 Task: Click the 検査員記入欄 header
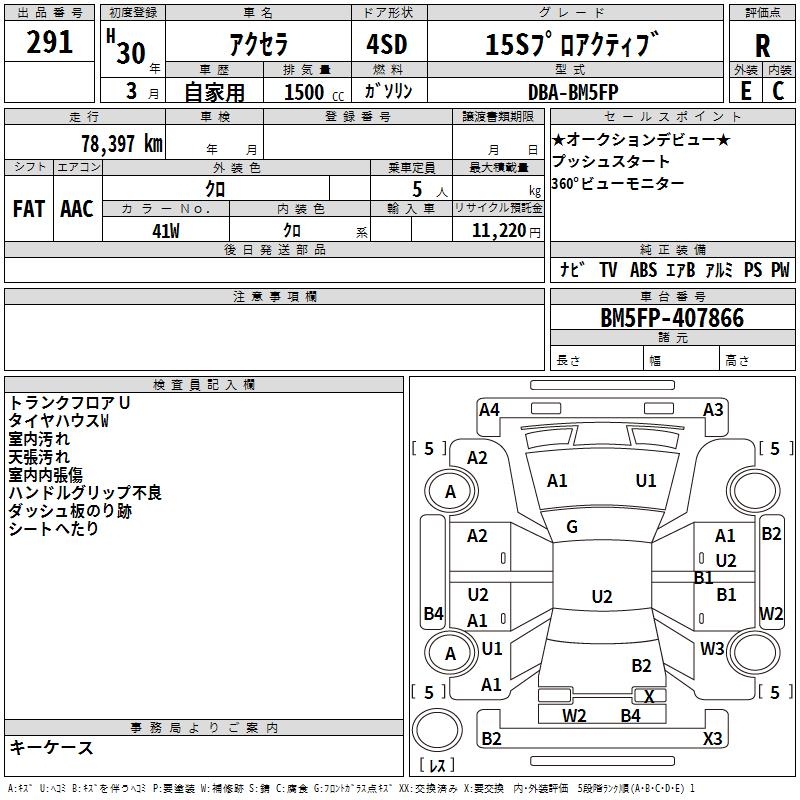(x=204, y=385)
